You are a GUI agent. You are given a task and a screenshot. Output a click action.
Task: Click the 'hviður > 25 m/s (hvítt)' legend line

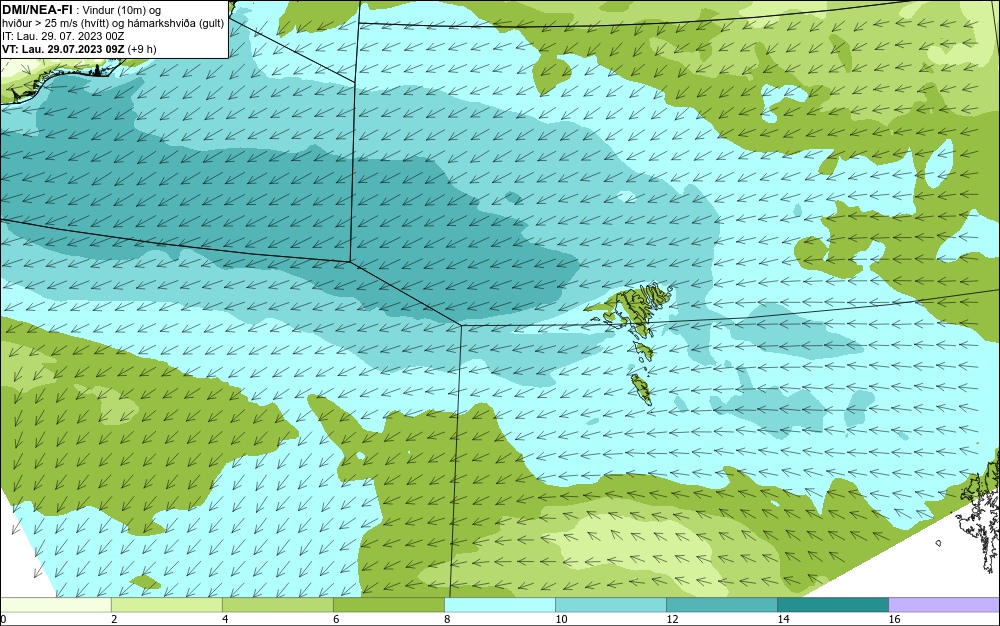click(x=113, y=24)
